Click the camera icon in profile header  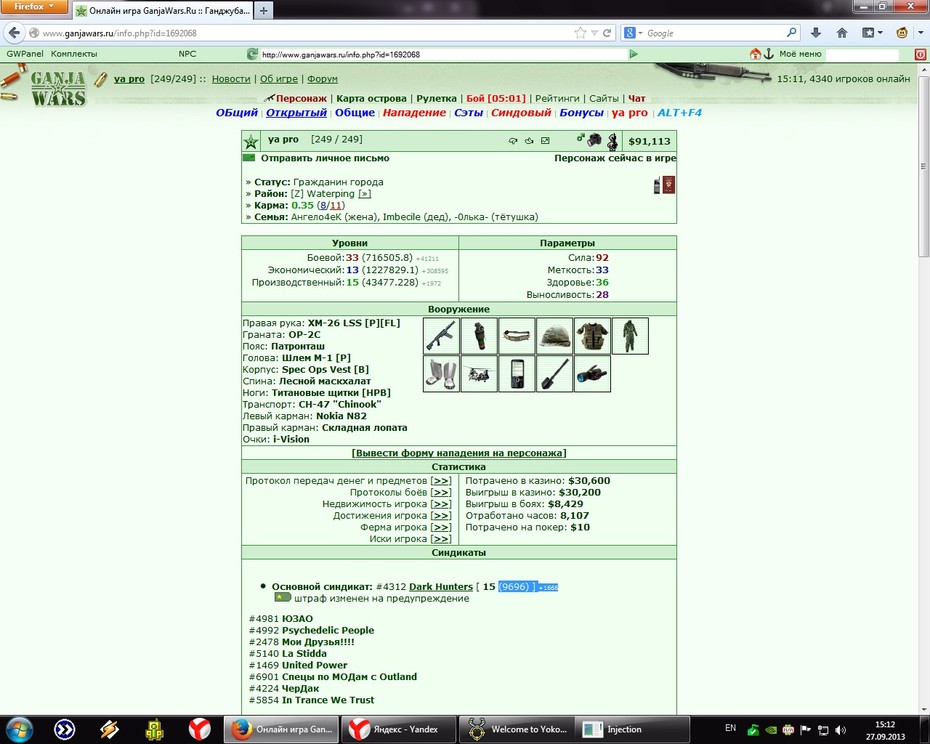point(594,140)
